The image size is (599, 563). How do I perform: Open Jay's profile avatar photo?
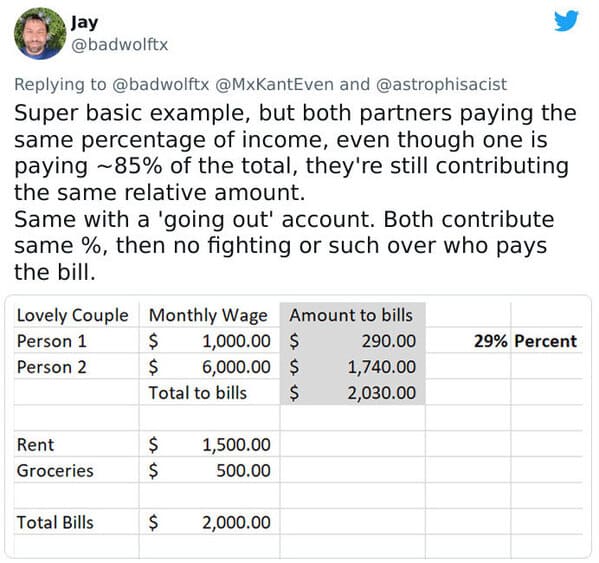click(x=40, y=34)
